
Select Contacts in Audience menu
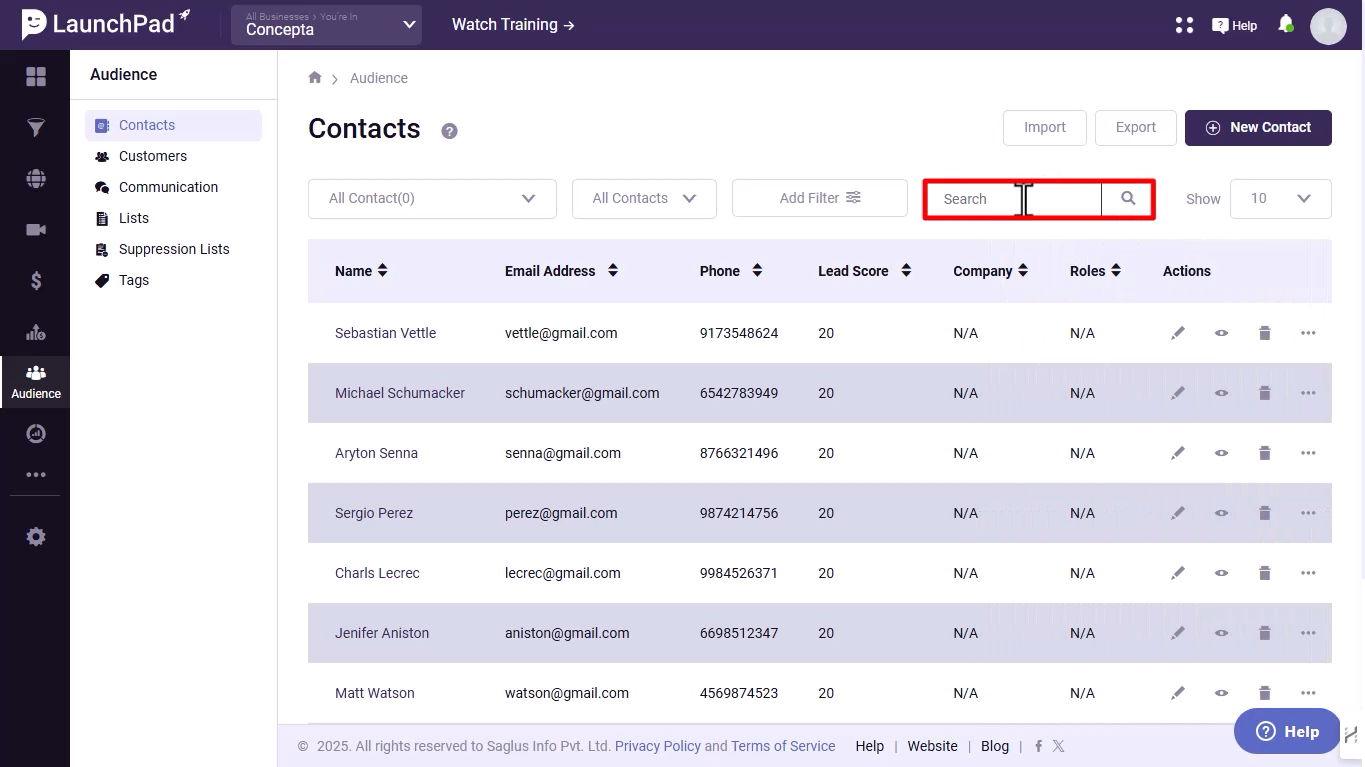173,125
